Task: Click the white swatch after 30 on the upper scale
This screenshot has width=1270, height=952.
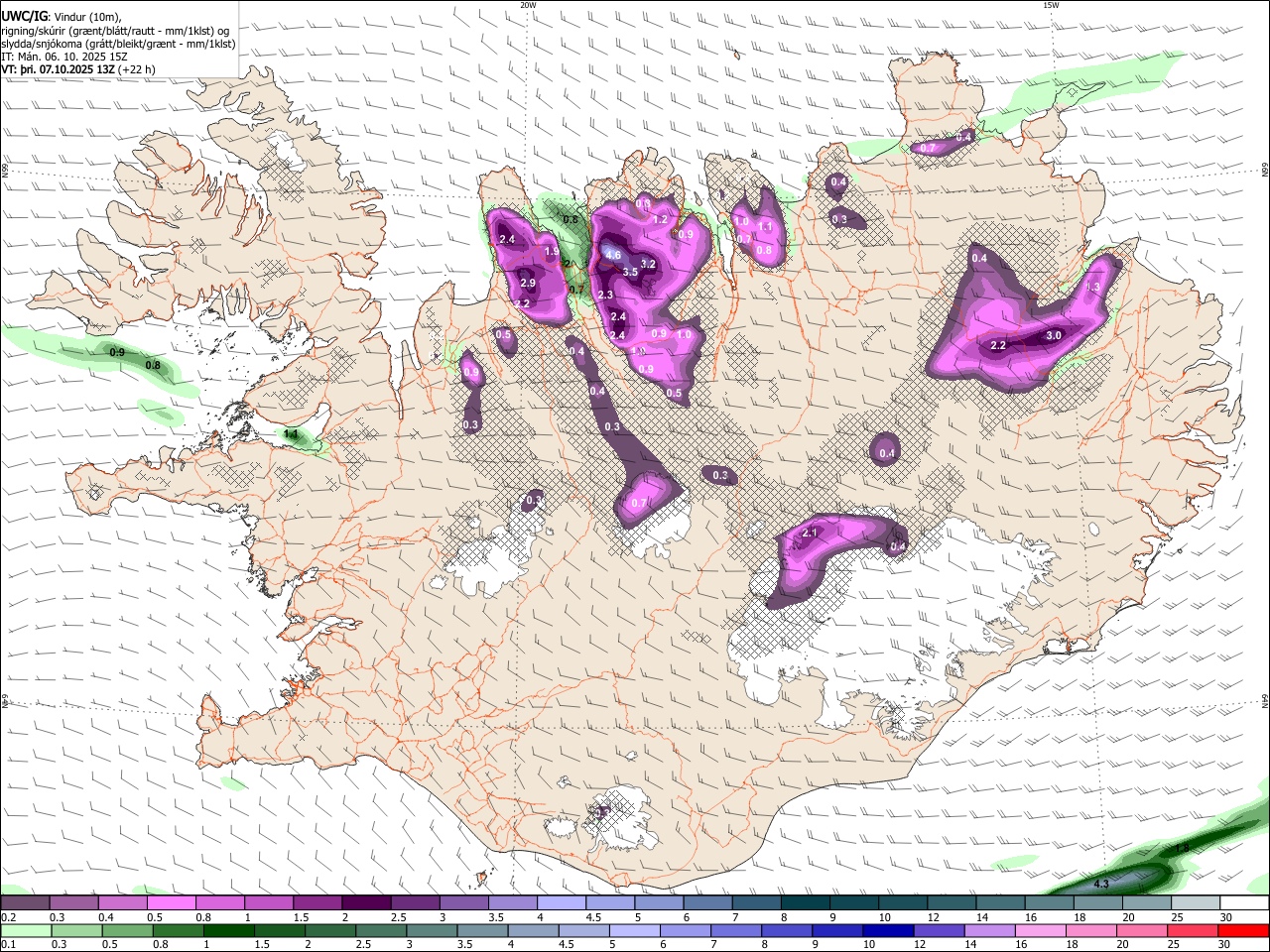Action: (x=1244, y=903)
